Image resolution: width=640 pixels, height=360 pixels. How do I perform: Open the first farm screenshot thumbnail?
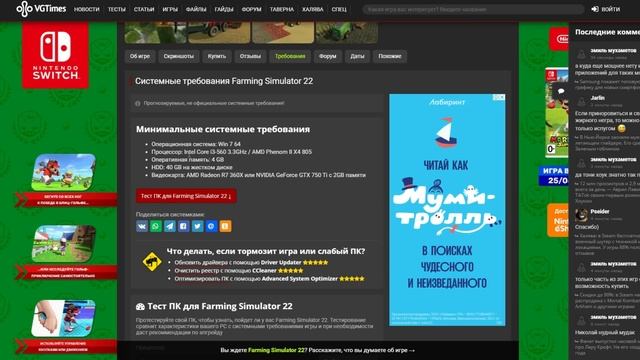click(156, 33)
